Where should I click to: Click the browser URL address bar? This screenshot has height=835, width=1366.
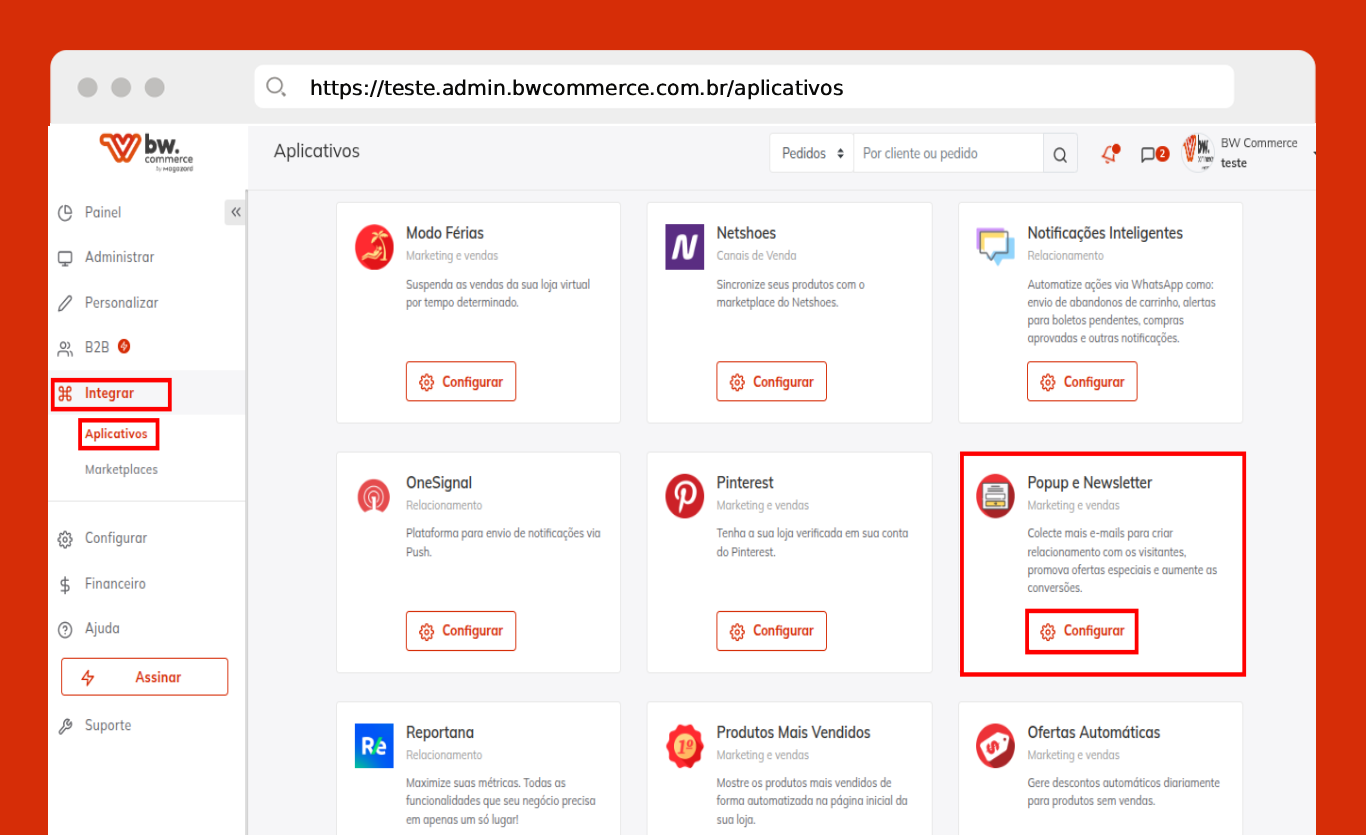744,88
